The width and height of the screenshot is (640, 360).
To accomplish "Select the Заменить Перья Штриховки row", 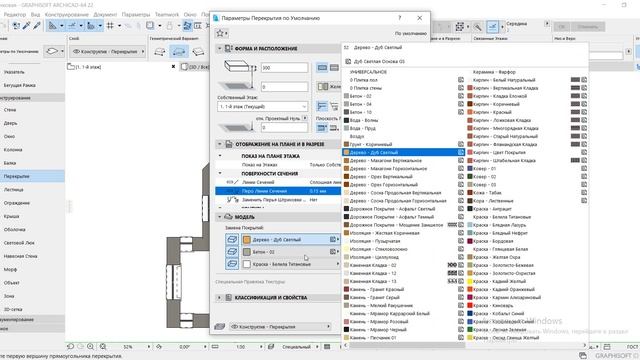I will [278, 200].
